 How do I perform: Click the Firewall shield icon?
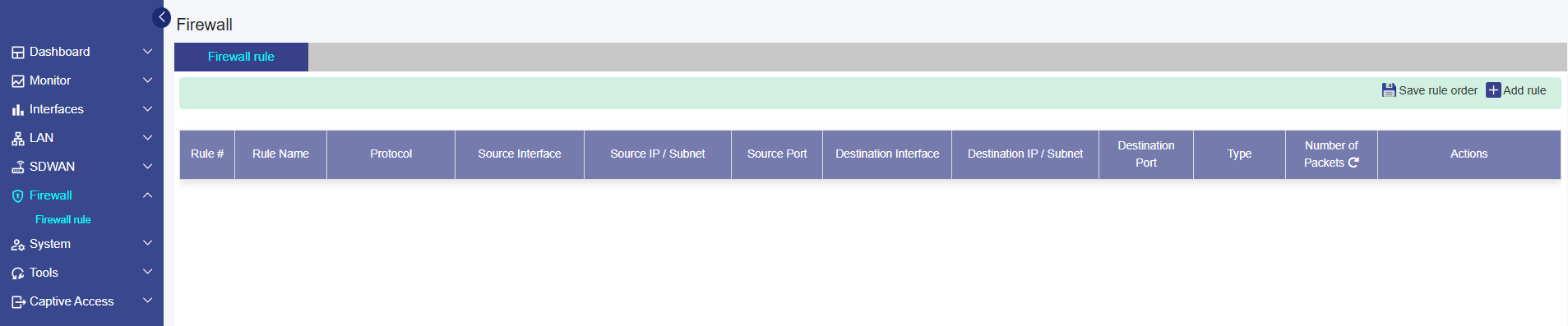click(x=18, y=196)
